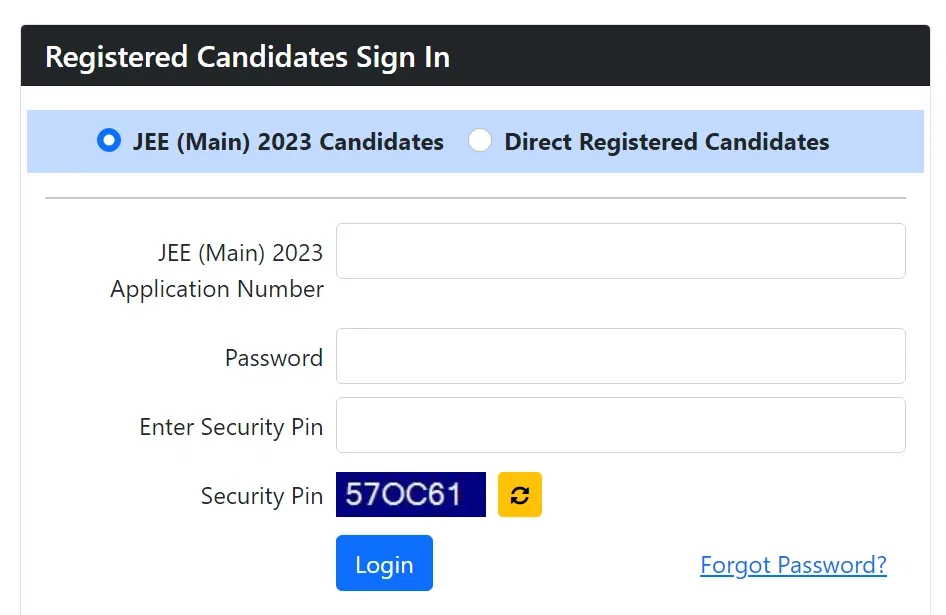Open the Forgot Password page

[x=792, y=565]
